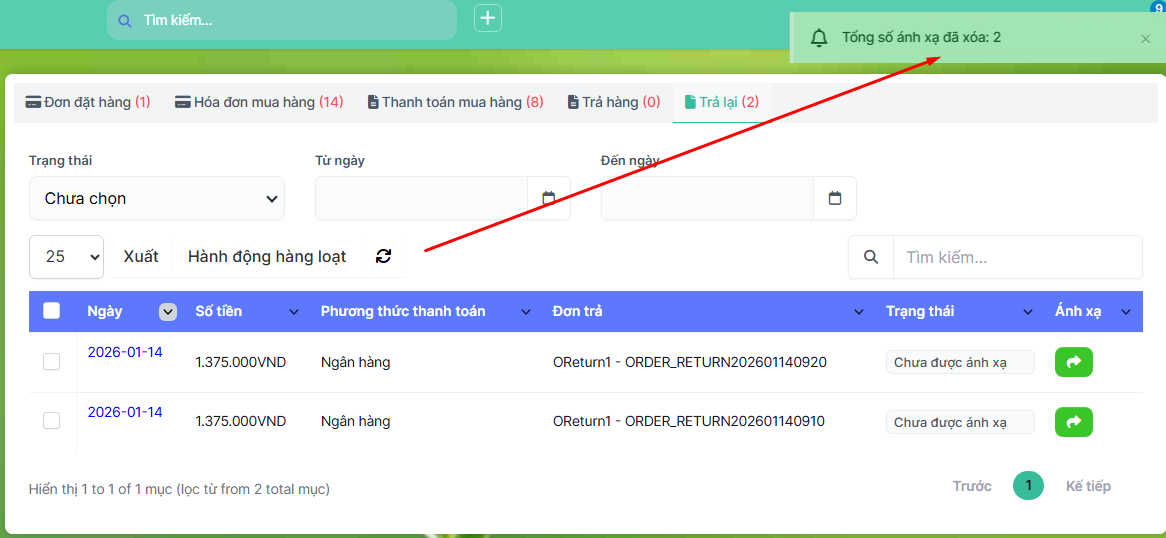Check the box for ORDER_RETURN202601140920 row
Image resolution: width=1166 pixels, height=538 pixels.
coord(52,362)
